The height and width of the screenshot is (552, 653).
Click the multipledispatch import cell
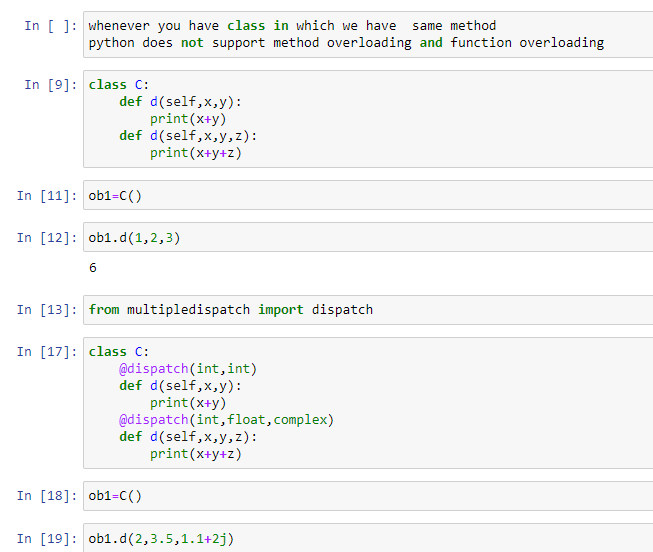click(368, 310)
